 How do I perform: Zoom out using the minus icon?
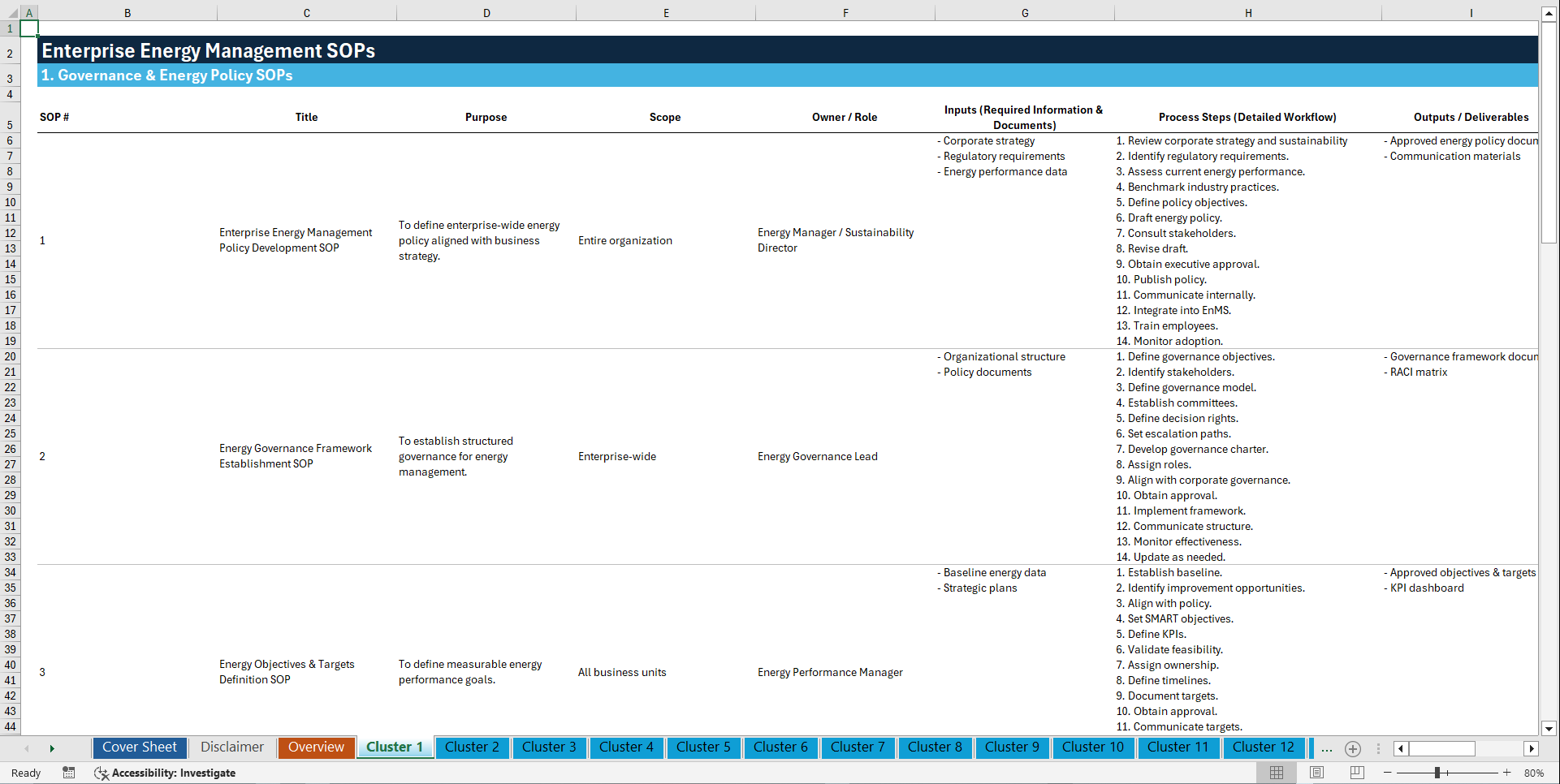(1388, 773)
